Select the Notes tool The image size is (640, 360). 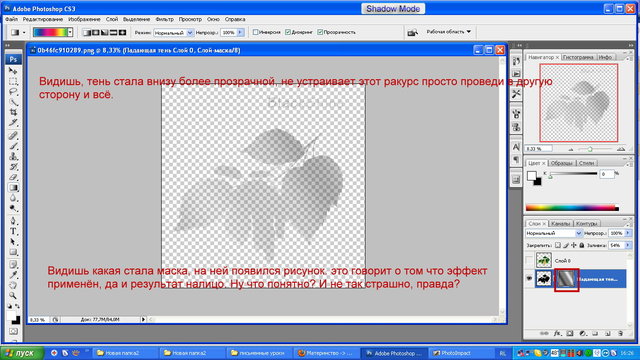(13, 264)
